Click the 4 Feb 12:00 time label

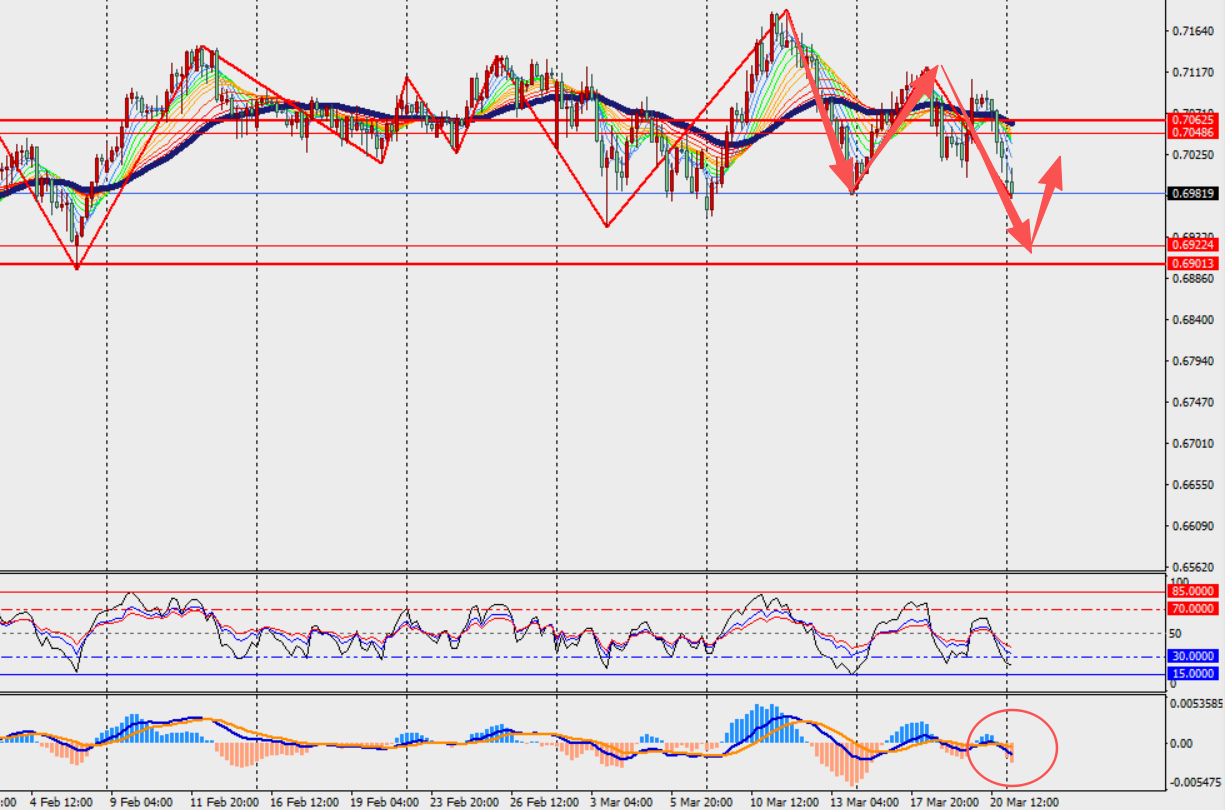pos(61,802)
